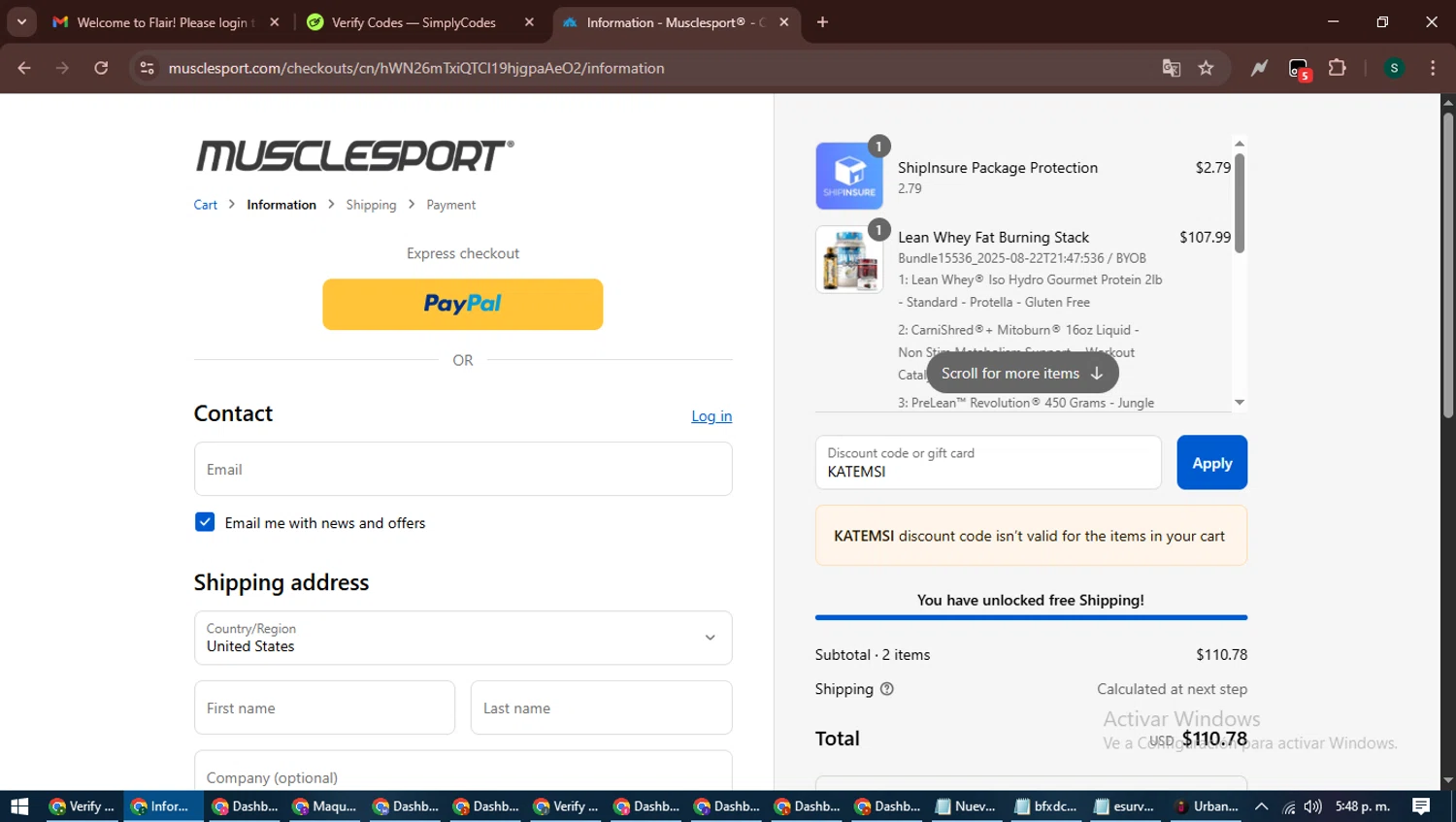1456x822 pixels.
Task: Open the Extensions puzzle icon
Action: pos(1338,68)
